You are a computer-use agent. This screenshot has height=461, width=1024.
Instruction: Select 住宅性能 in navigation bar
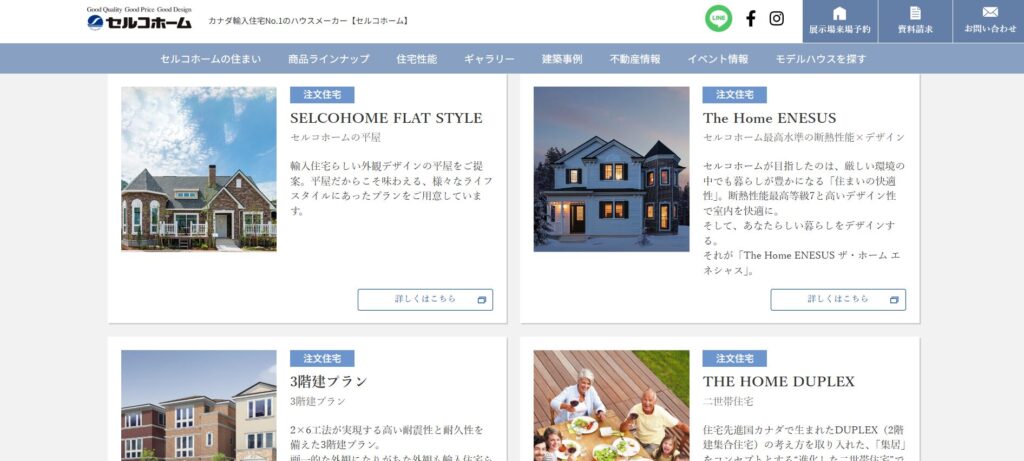417,59
